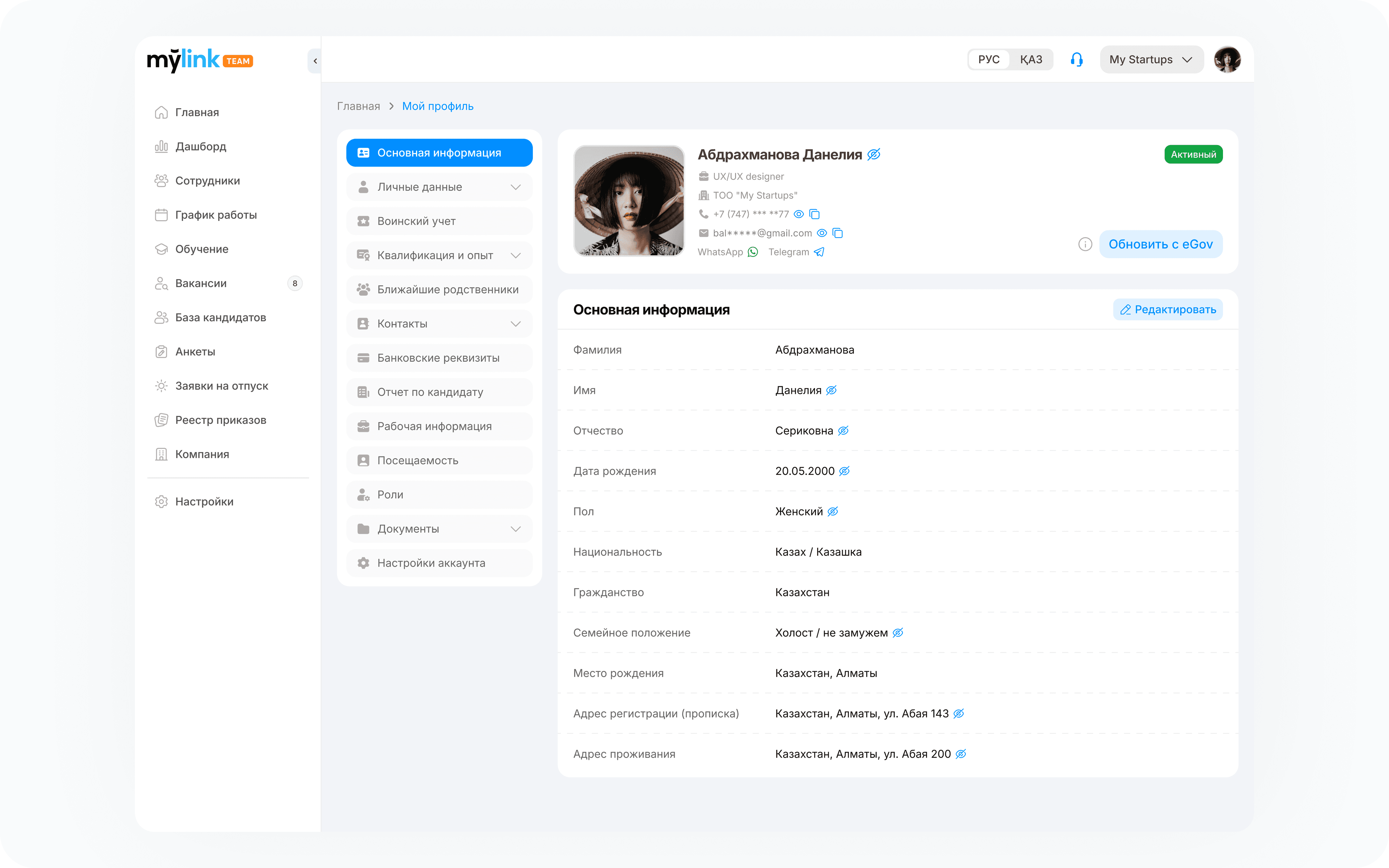Open Главная in the sidebar
Viewport: 1389px width, 868px height.
coord(229,112)
